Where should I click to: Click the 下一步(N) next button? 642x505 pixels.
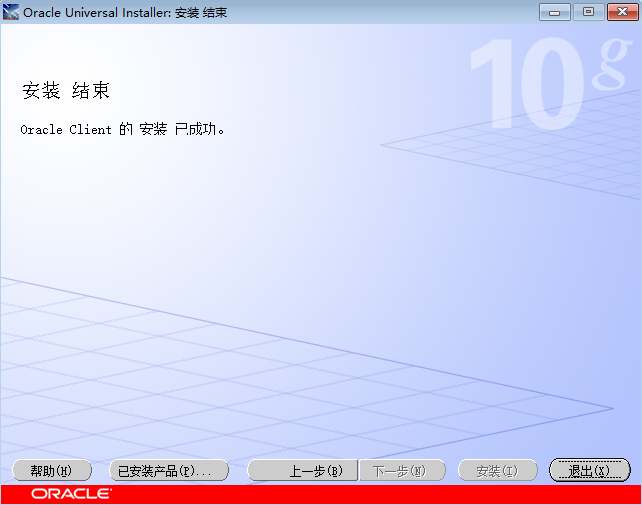pos(402,470)
